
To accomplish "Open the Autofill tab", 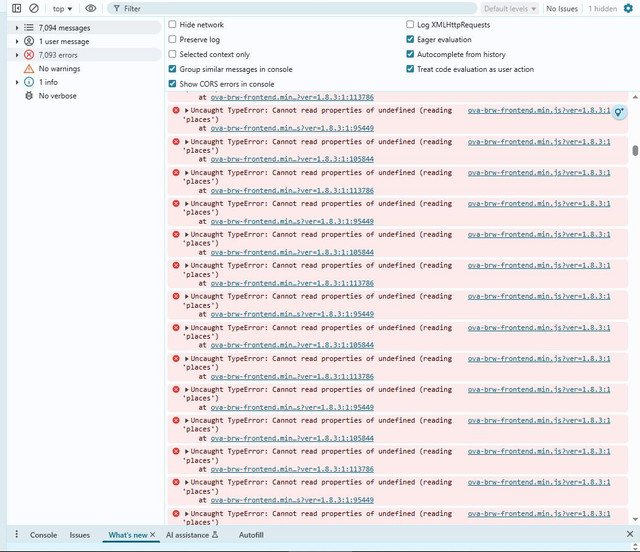I will click(x=251, y=535).
